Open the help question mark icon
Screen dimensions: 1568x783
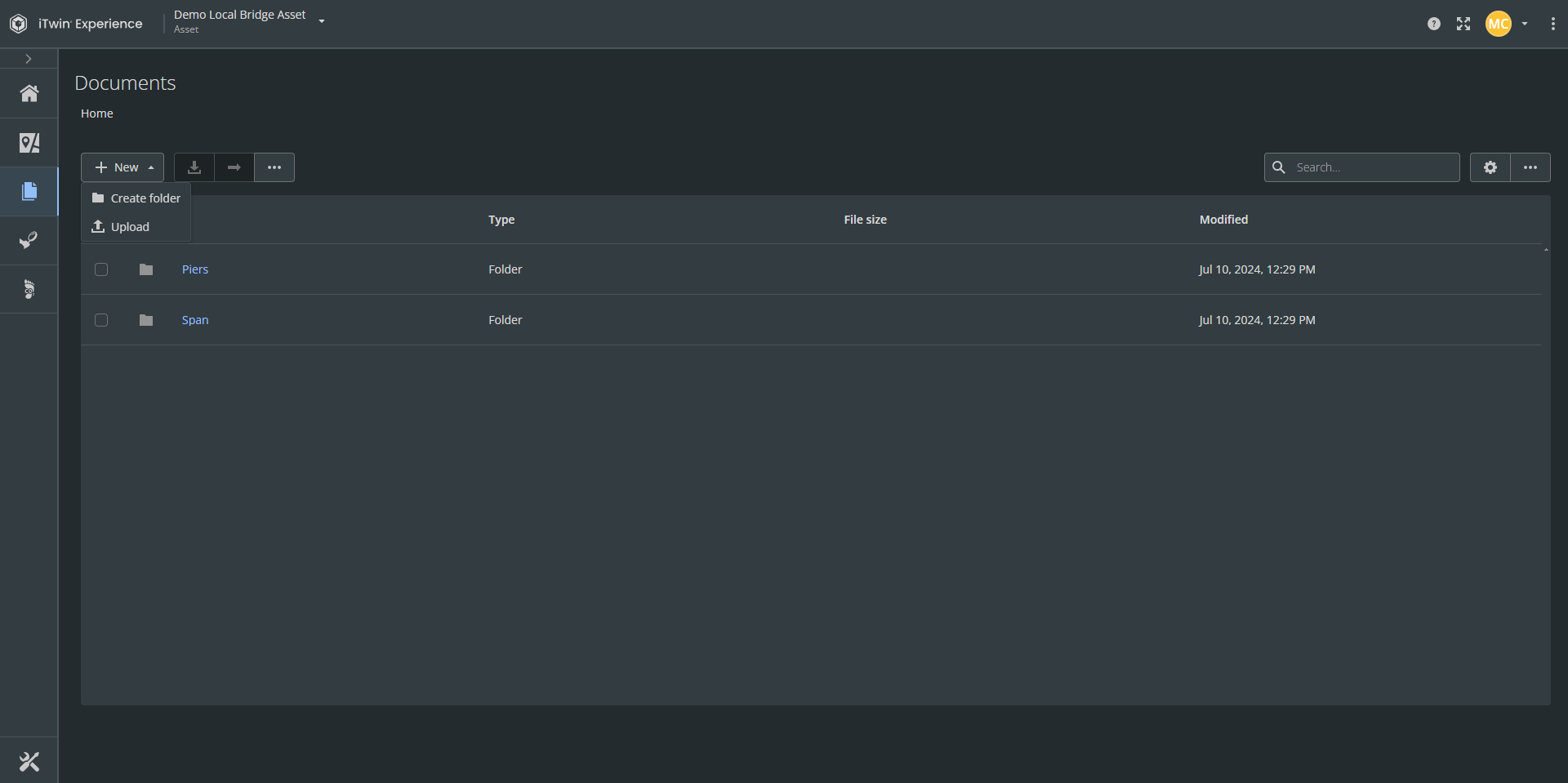click(x=1433, y=24)
